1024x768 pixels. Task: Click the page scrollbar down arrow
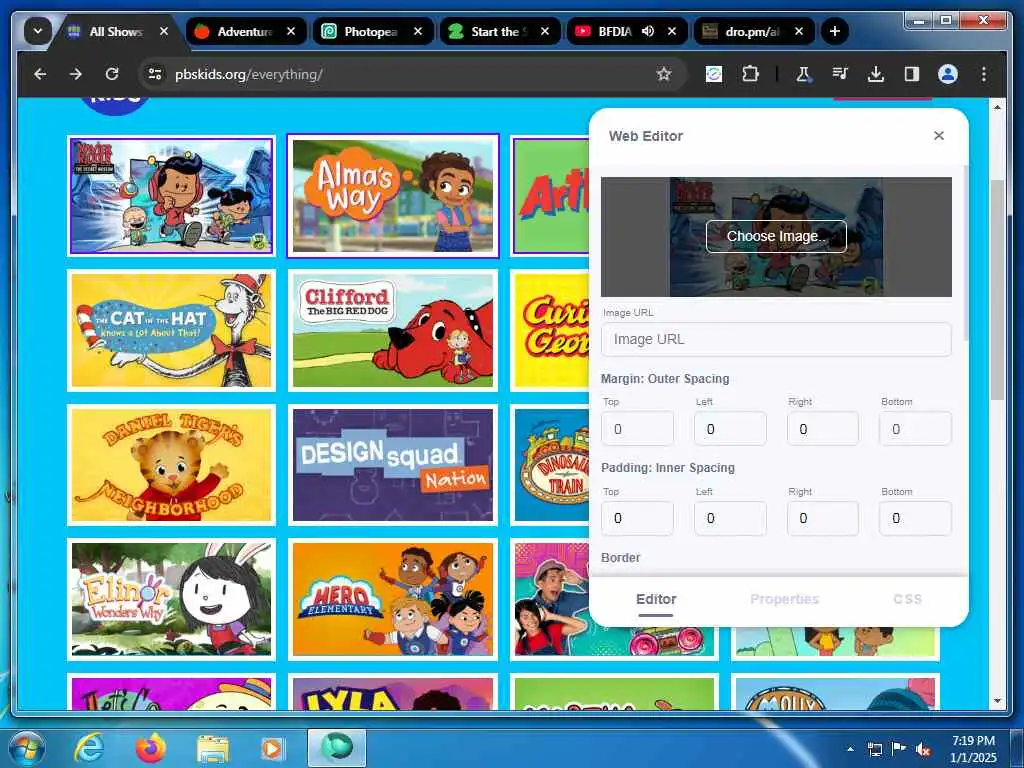(x=997, y=701)
